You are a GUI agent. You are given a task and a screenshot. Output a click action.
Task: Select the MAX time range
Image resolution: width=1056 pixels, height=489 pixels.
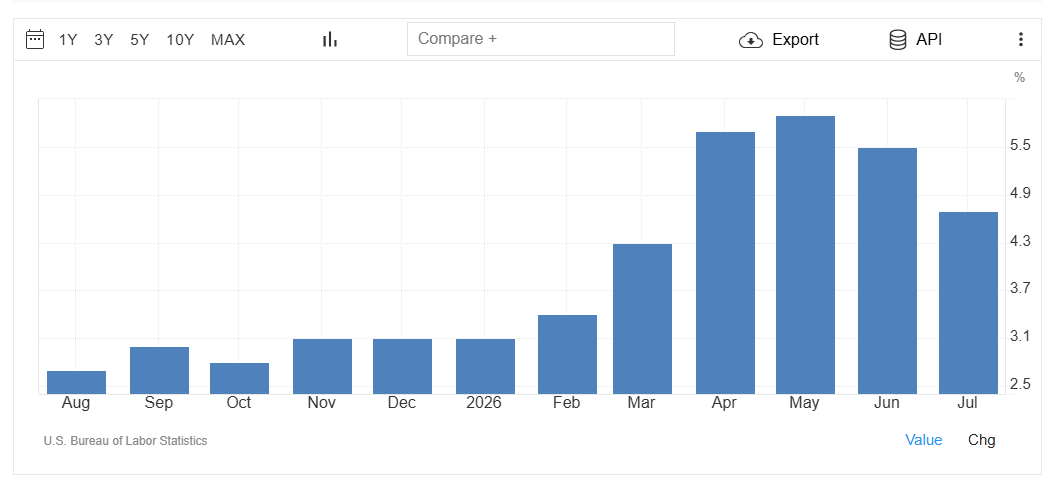pos(228,40)
